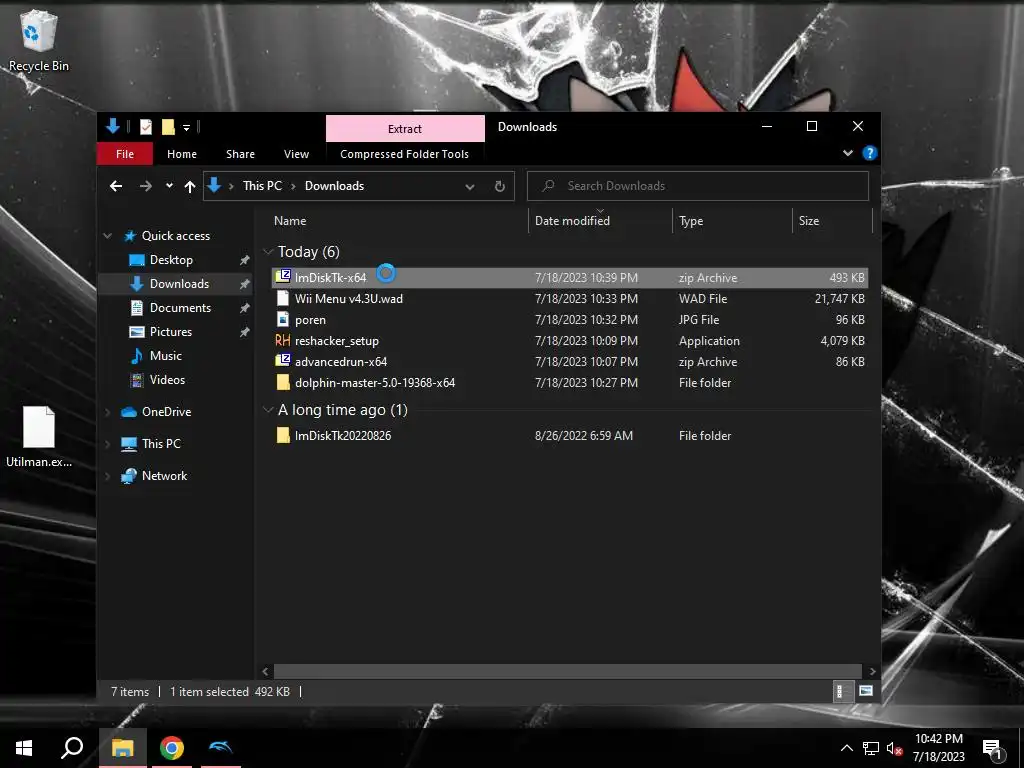1024x768 pixels.
Task: Collapse the Quick access tree node
Action: (108, 236)
